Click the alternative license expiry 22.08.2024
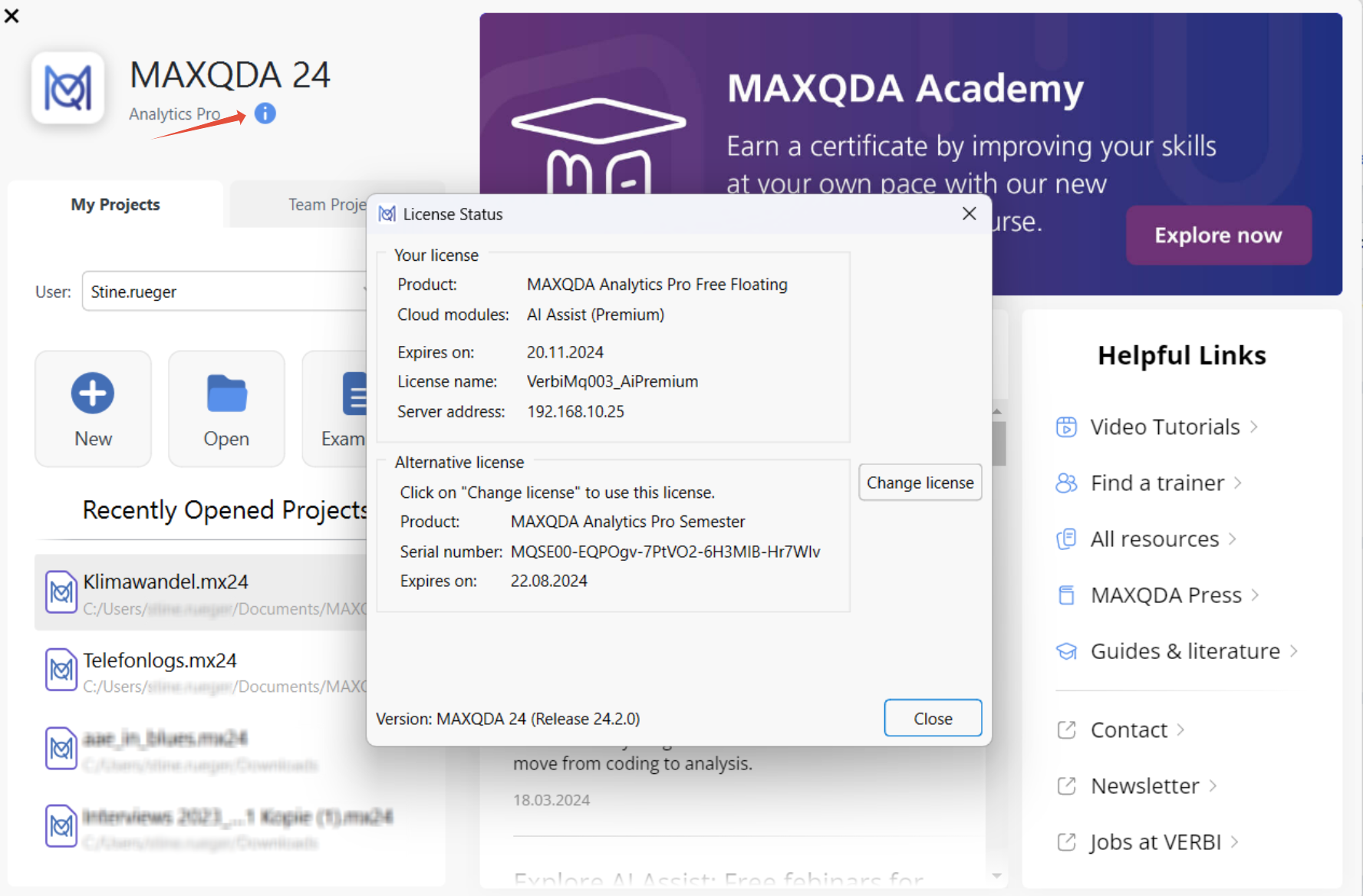This screenshot has height=896, width=1363. 548,581
